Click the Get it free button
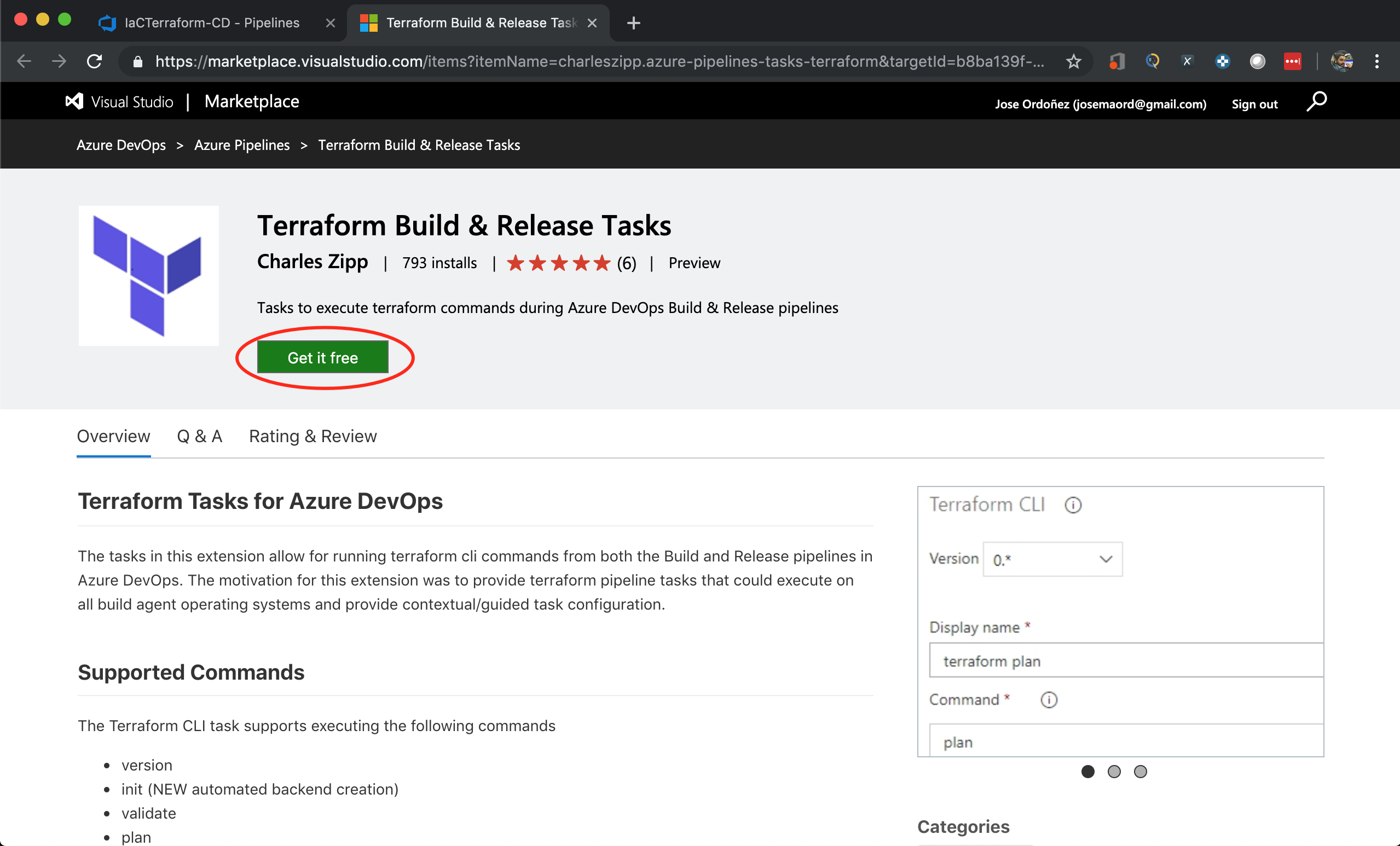Screen dimensions: 1400x846 [323, 357]
